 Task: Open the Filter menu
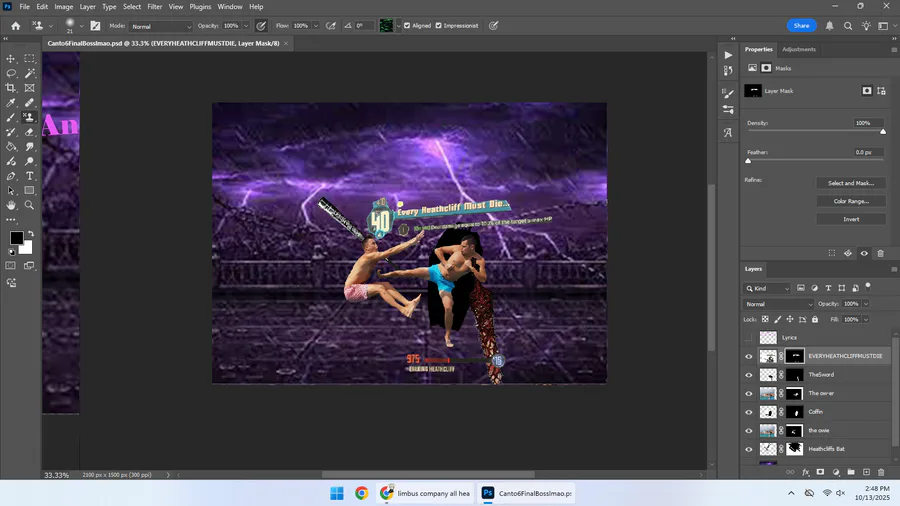click(154, 7)
